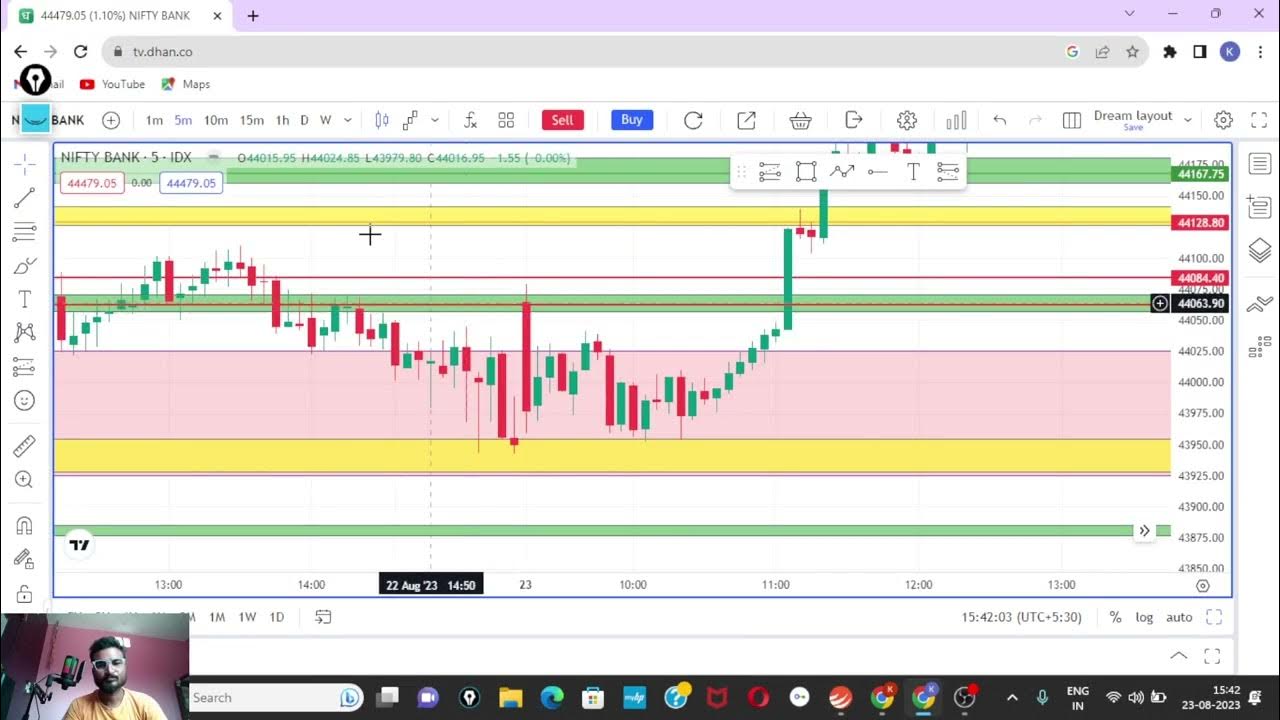Toggle percent scale mode
Screen dimensions: 1280x720
1115,617
